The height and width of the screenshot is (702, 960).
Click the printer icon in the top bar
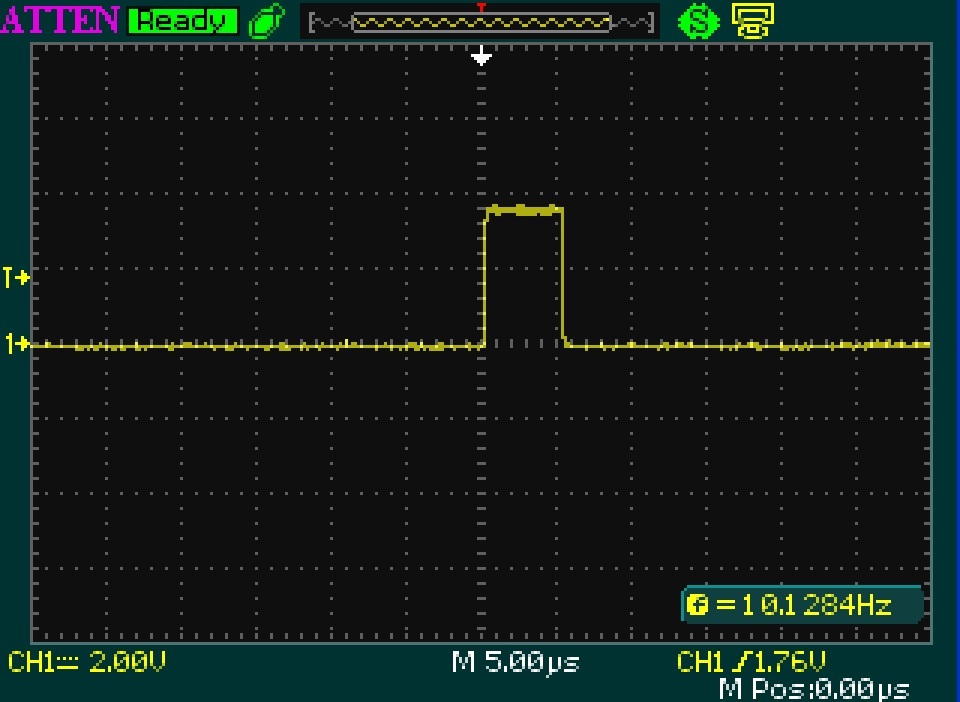tap(752, 18)
